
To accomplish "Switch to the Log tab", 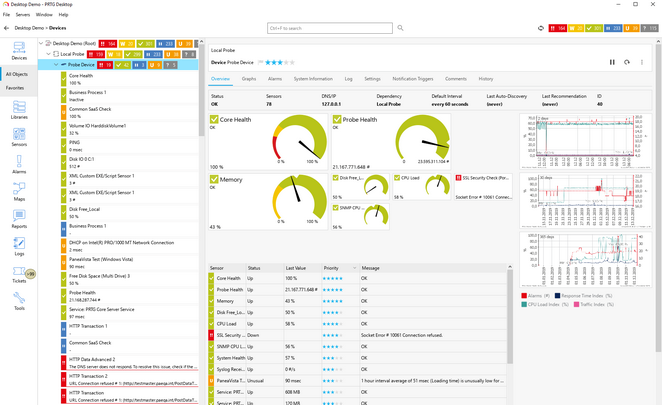I will point(348,79).
